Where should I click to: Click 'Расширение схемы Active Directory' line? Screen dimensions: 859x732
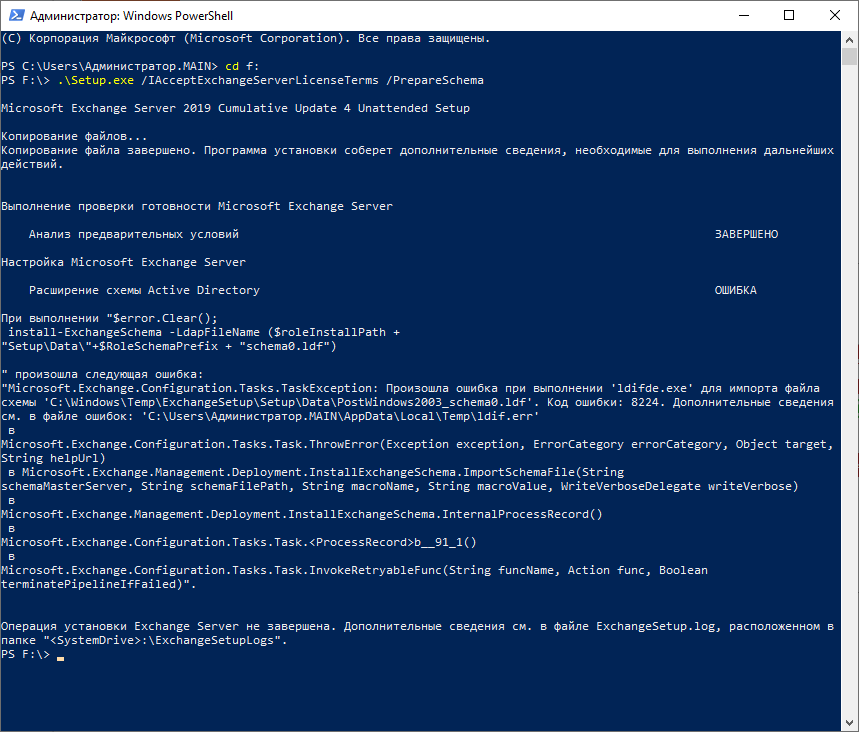144,290
